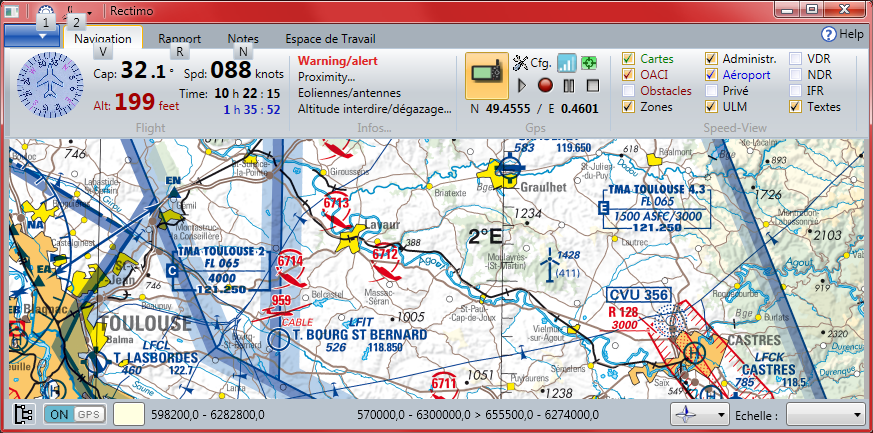Click the 6712 ULM field marker on map
This screenshot has width=873, height=433.
(x=386, y=263)
